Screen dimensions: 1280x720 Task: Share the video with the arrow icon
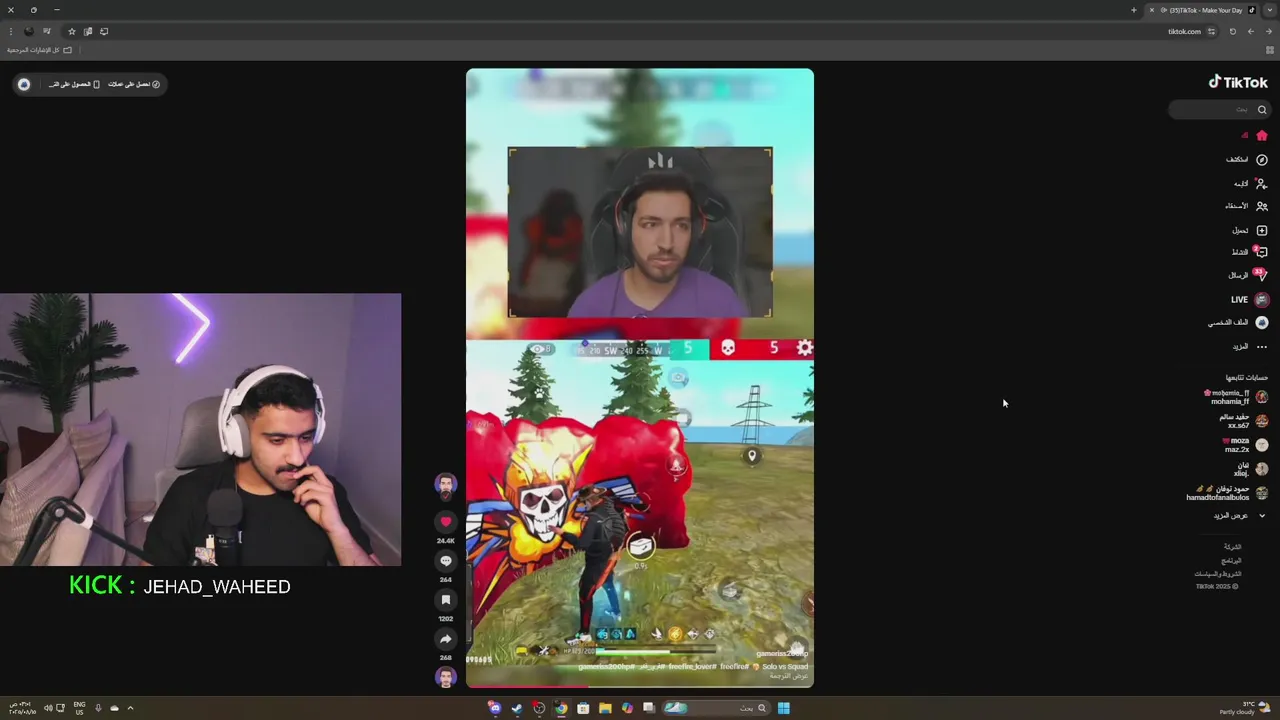tap(446, 638)
